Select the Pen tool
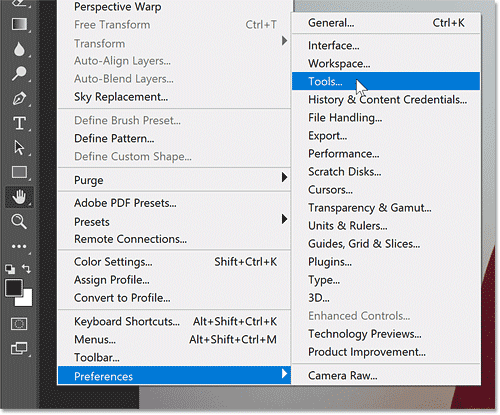Image resolution: width=500 pixels, height=415 pixels. click(19, 99)
